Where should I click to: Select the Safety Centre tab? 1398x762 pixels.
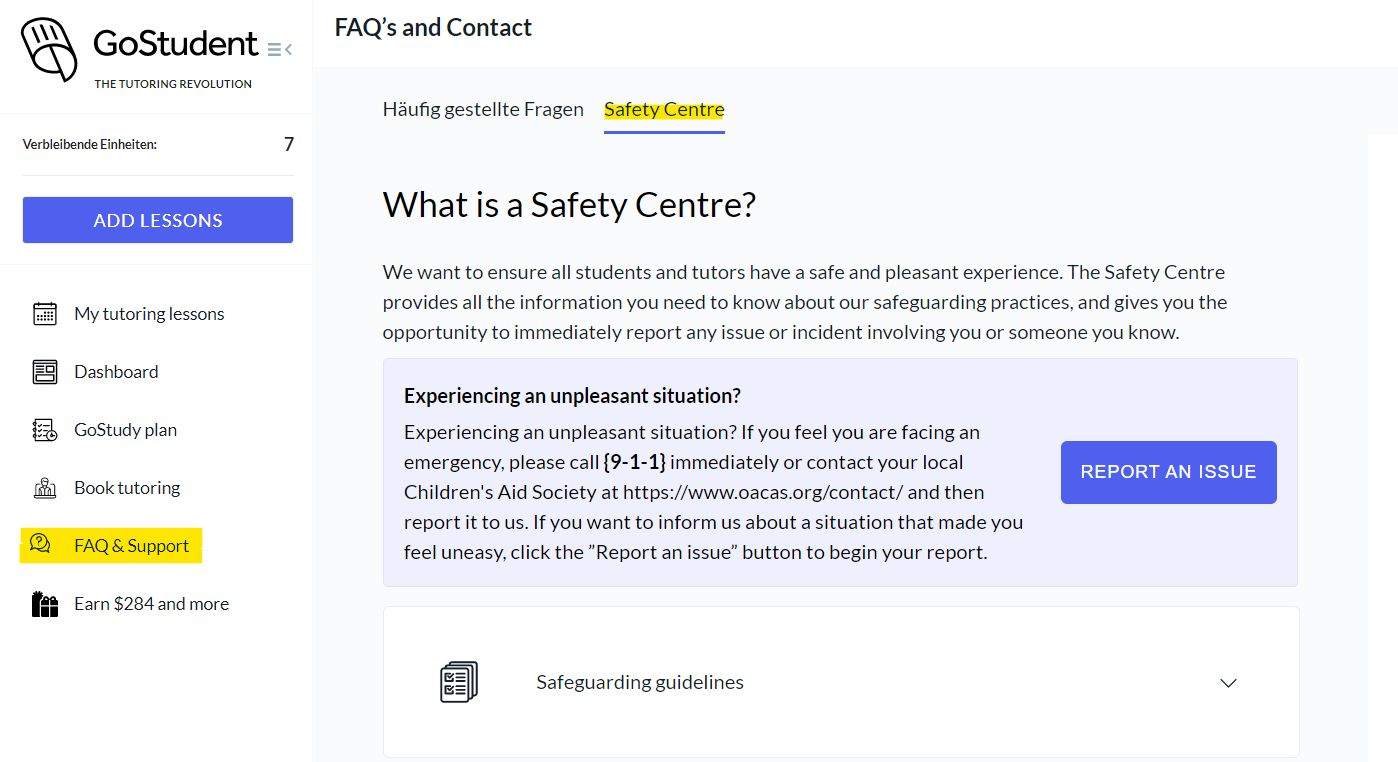point(664,110)
